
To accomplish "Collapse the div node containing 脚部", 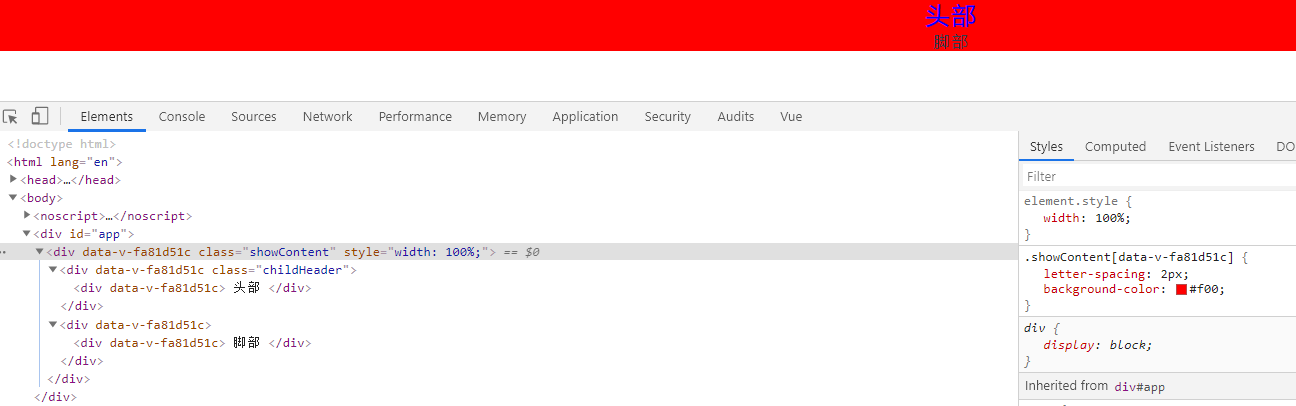I will pyautogui.click(x=53, y=325).
